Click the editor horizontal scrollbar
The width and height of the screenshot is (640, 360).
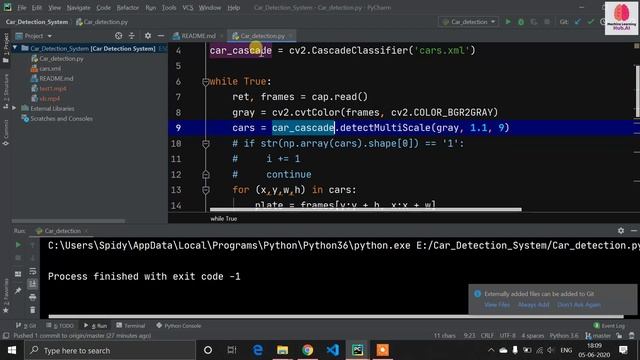tap(365, 210)
